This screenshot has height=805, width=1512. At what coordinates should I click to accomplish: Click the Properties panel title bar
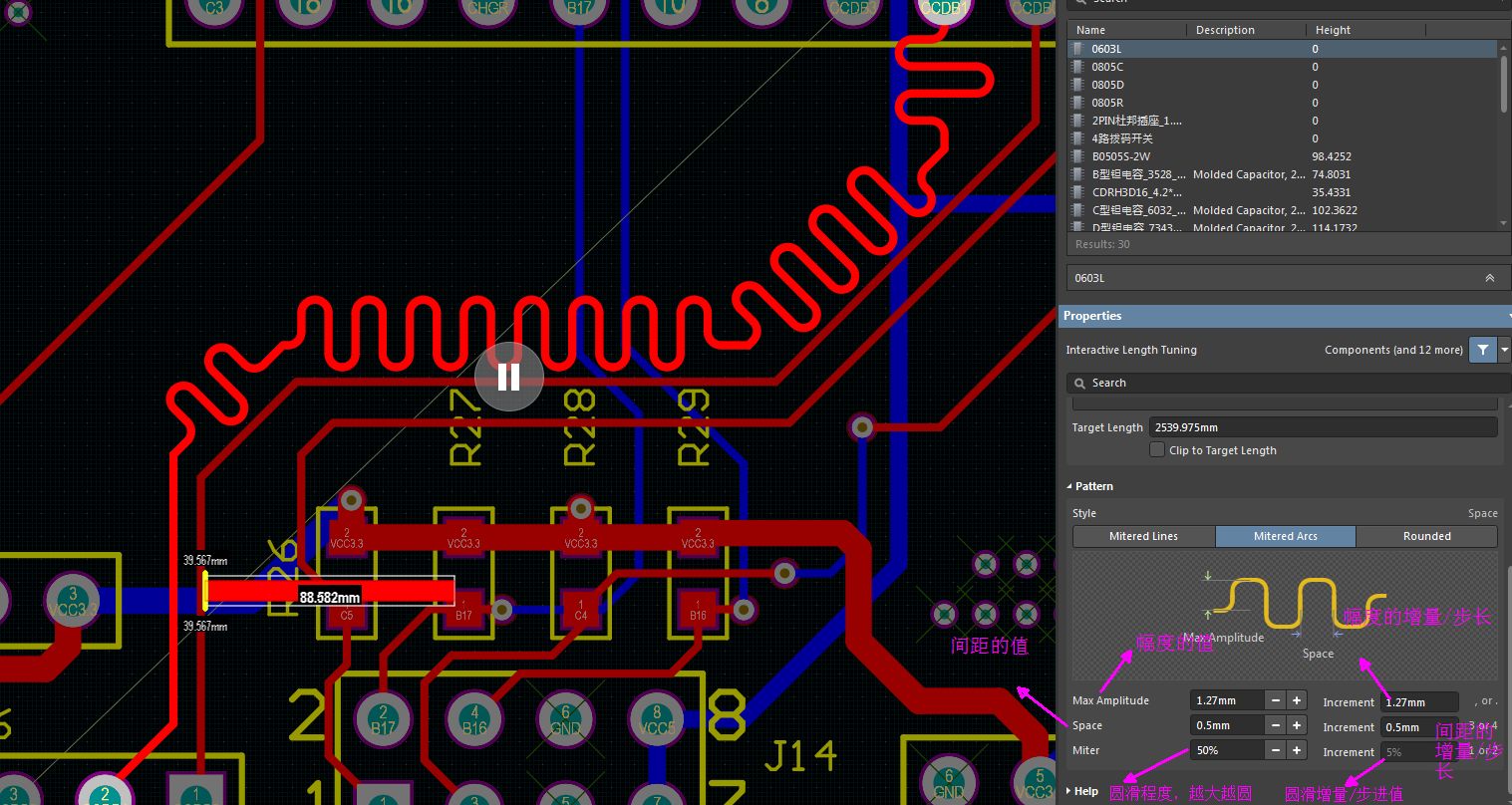[1284, 316]
